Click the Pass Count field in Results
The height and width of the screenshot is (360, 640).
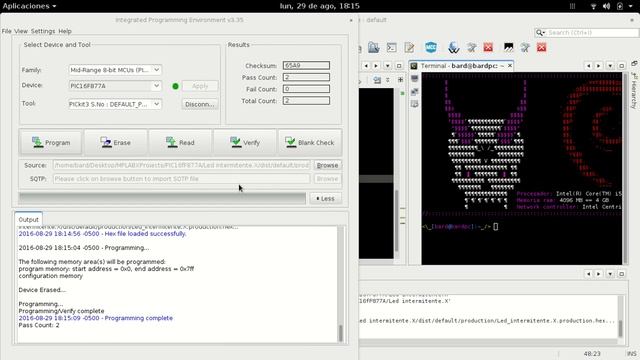click(306, 77)
